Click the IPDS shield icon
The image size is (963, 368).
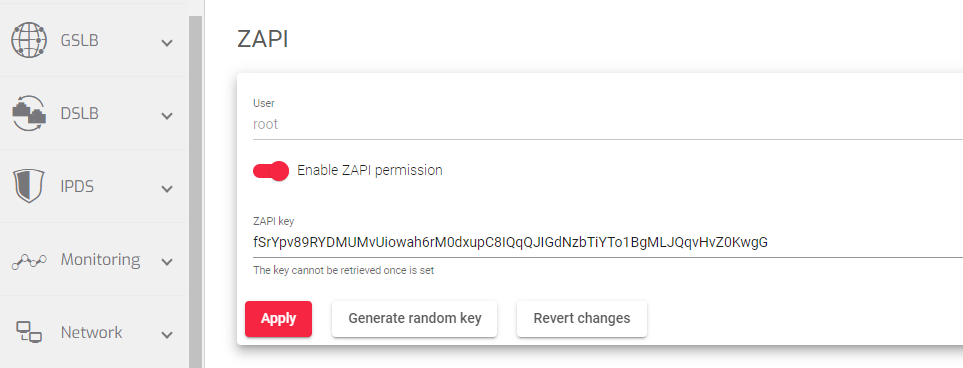tap(29, 187)
